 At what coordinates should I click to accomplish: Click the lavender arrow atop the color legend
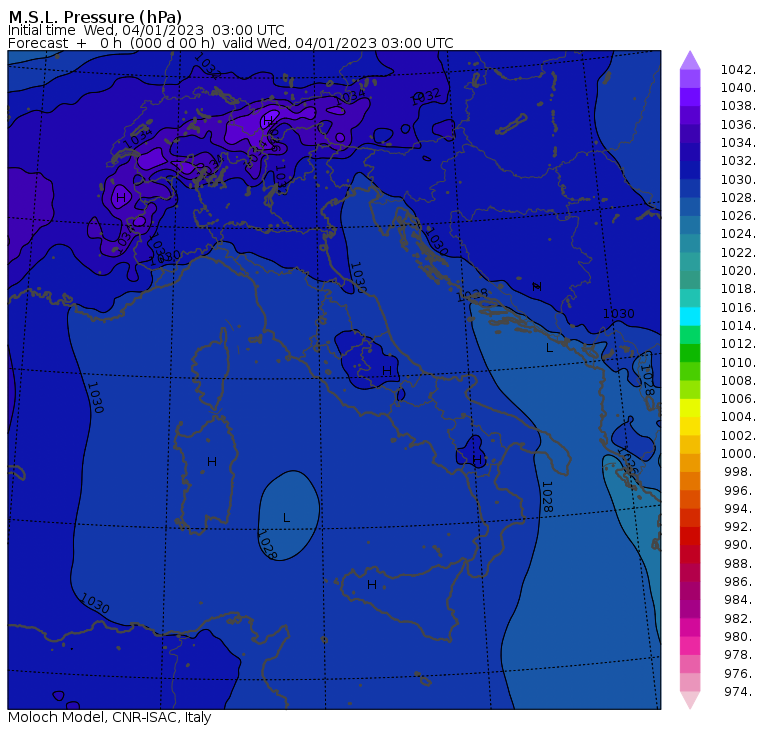690,60
